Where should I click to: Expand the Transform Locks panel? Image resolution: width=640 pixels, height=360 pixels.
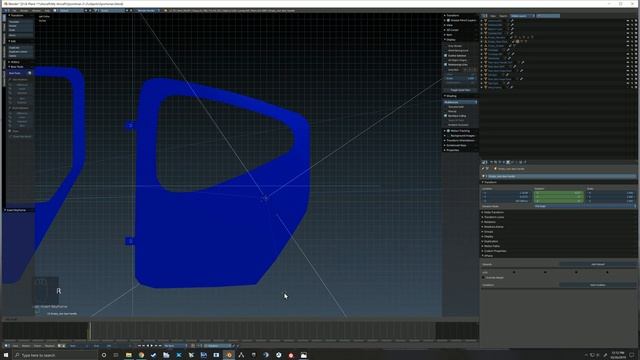click(493, 217)
